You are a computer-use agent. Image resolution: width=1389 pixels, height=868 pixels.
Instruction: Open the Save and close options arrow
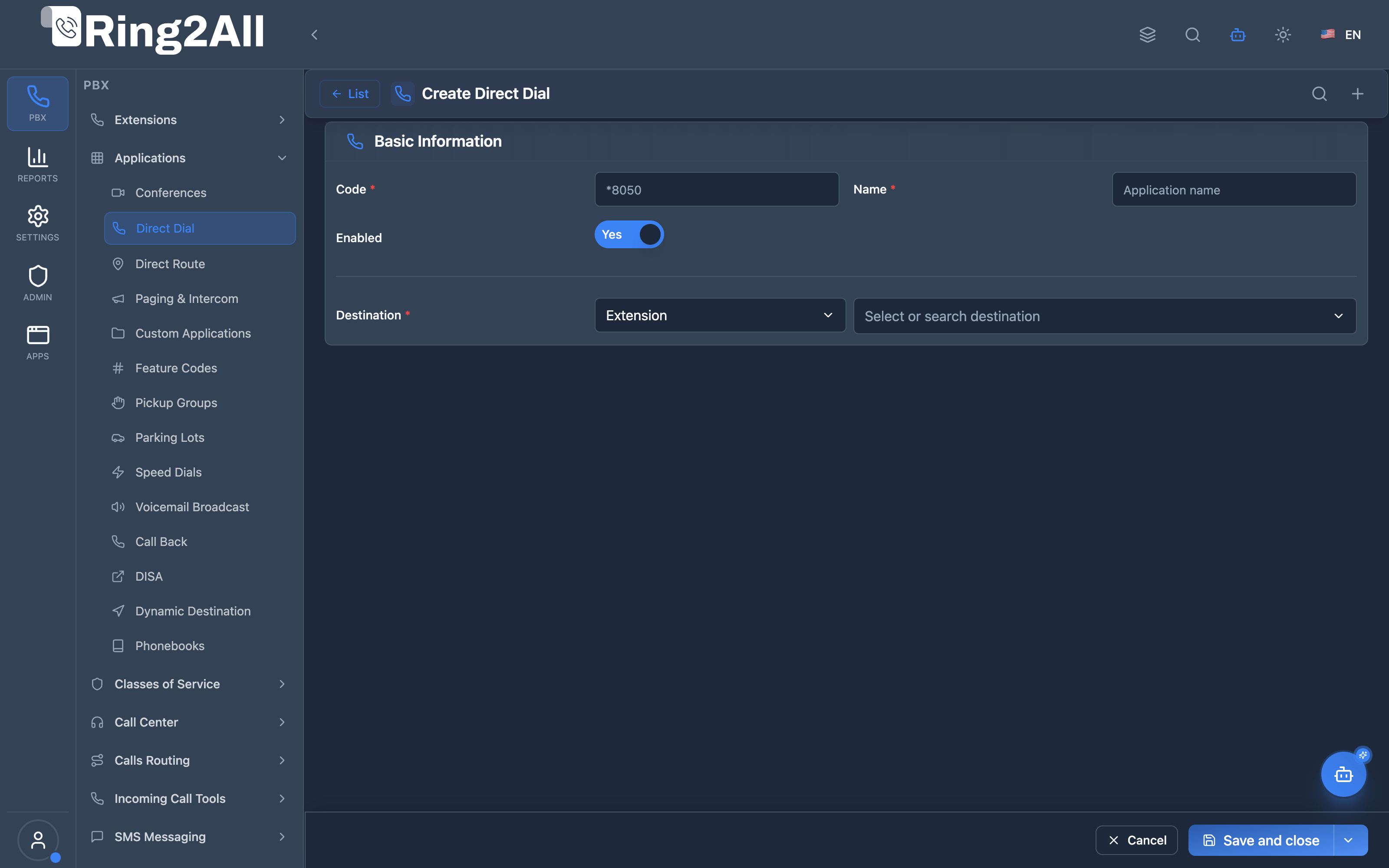pyautogui.click(x=1350, y=841)
